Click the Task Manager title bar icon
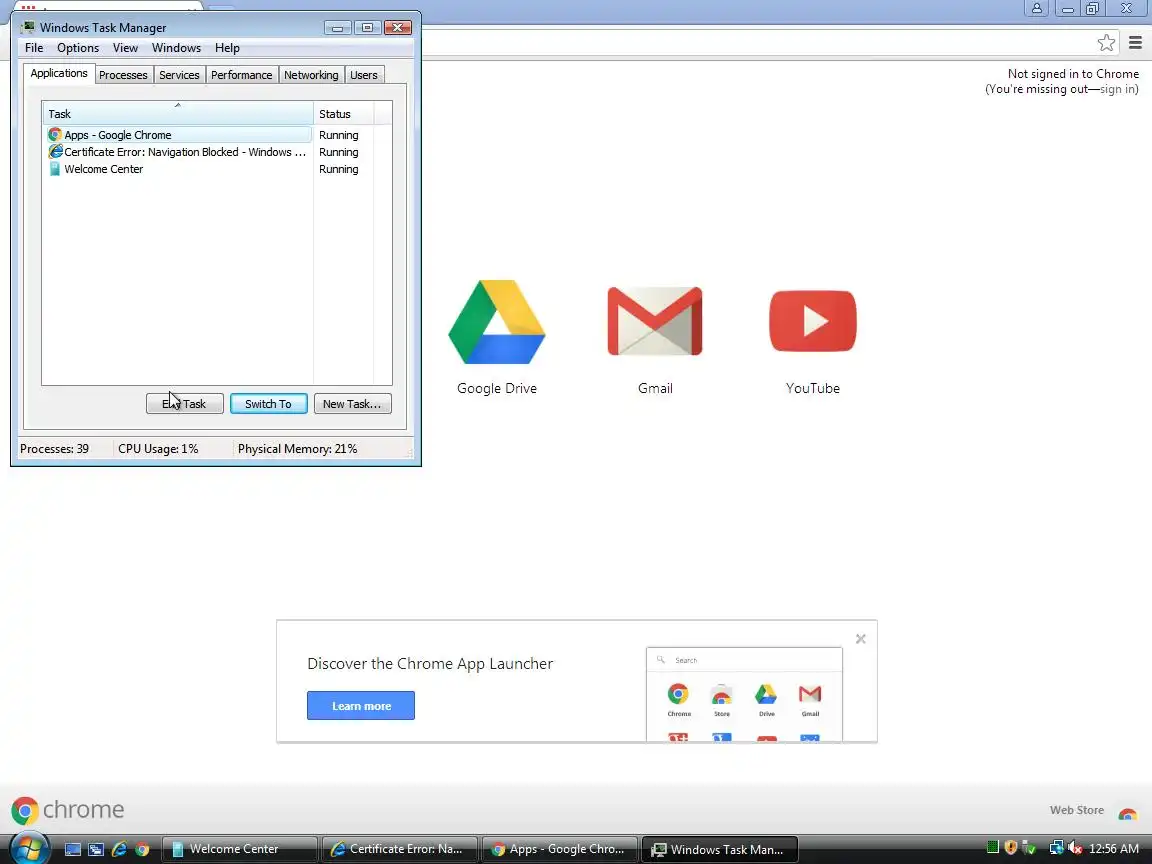The width and height of the screenshot is (1152, 864). [x=28, y=28]
